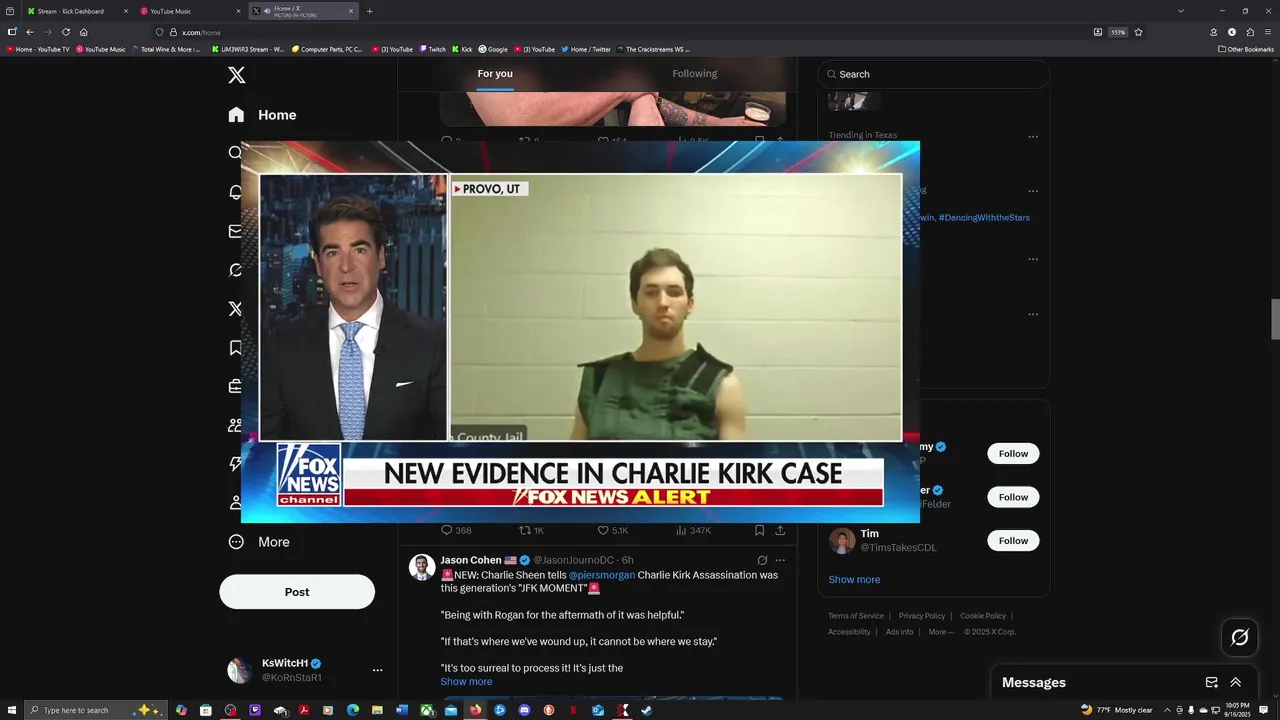Image resolution: width=1280 pixels, height=720 pixels.
Task: Open the floating Grok button above Messages
Action: [x=1239, y=637]
